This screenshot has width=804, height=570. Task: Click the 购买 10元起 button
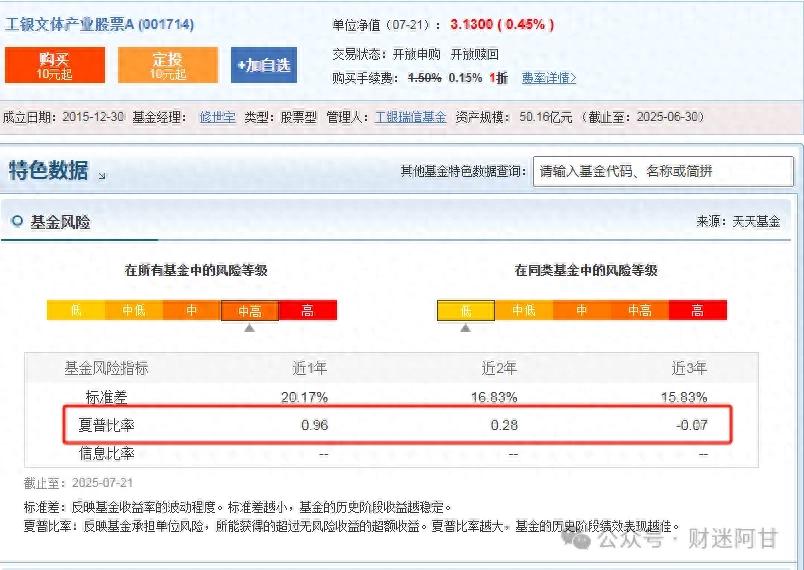click(55, 65)
